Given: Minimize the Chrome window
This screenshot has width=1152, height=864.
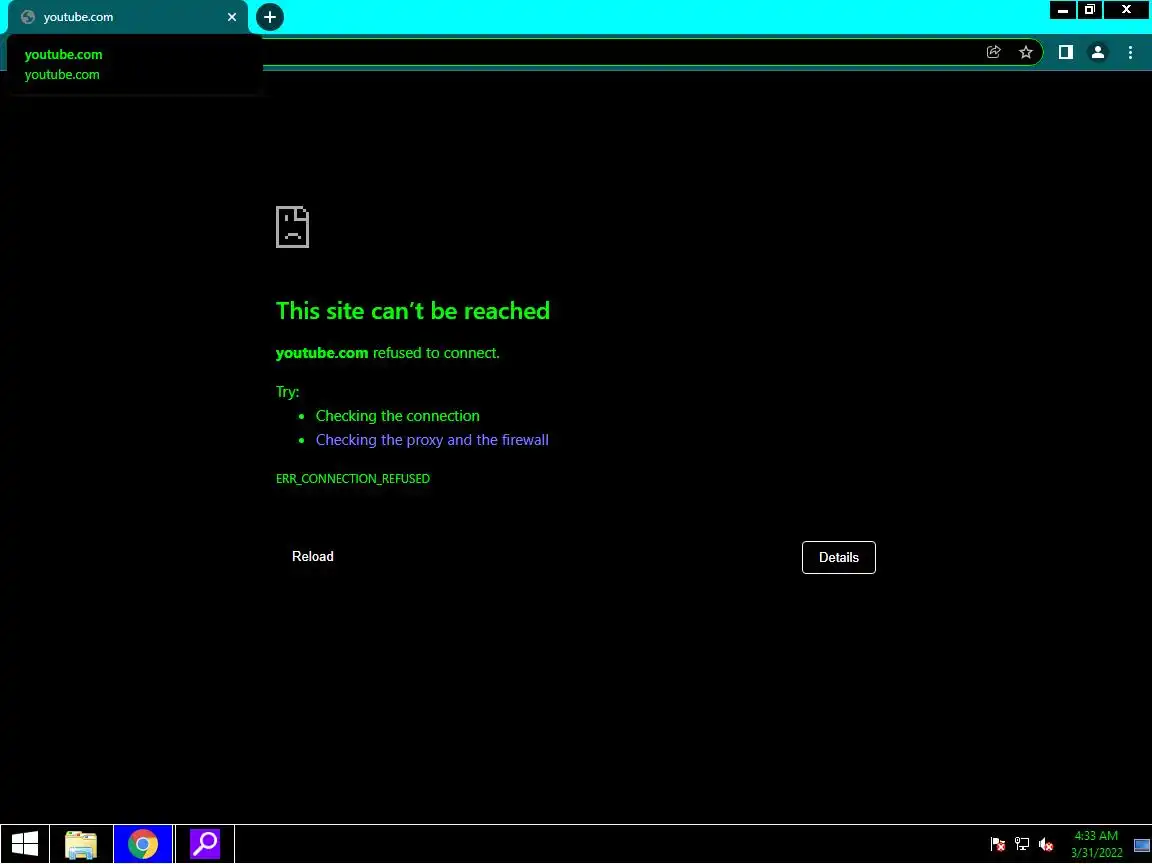Looking at the screenshot, I should coord(1062,10).
